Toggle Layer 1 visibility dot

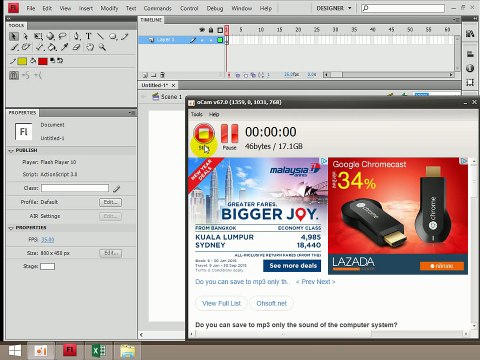click(x=202, y=40)
